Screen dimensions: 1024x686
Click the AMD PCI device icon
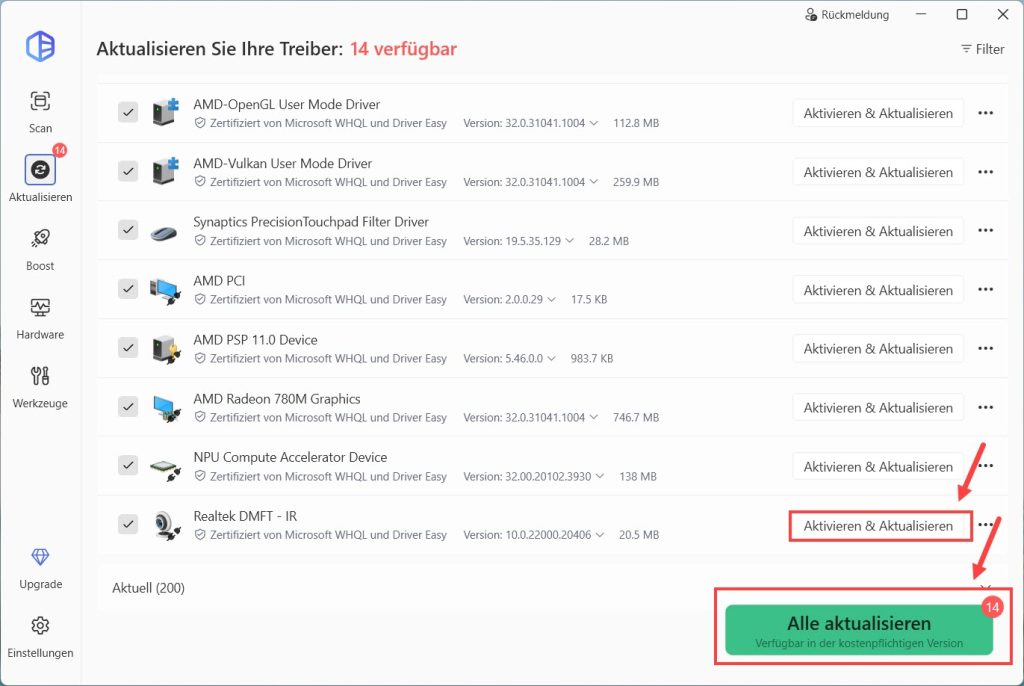pos(165,290)
